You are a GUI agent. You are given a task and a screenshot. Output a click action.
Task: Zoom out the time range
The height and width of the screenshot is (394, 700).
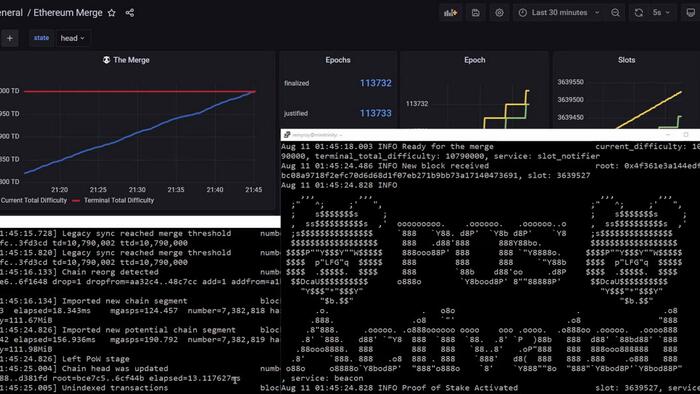click(615, 13)
